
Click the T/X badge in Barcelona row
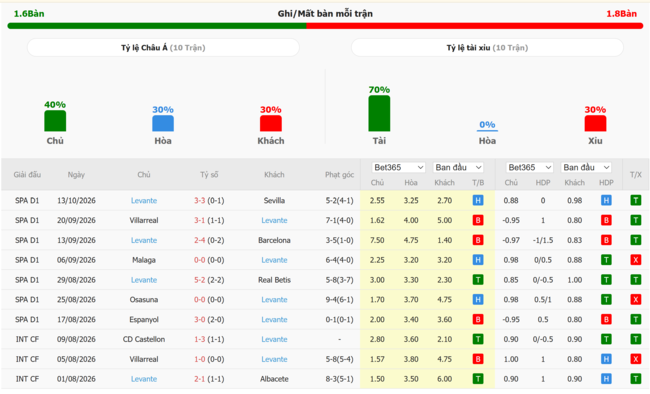[635, 241]
